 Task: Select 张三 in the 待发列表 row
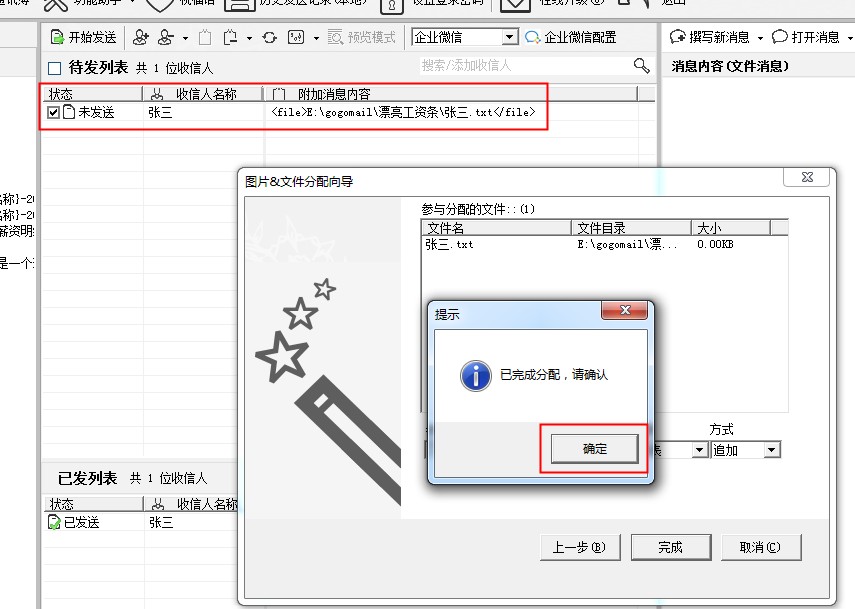[160, 112]
